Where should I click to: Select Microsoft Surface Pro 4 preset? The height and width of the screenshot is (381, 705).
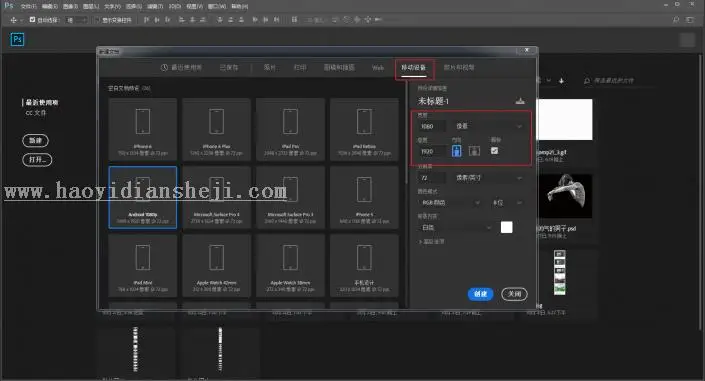[x=216, y=197]
